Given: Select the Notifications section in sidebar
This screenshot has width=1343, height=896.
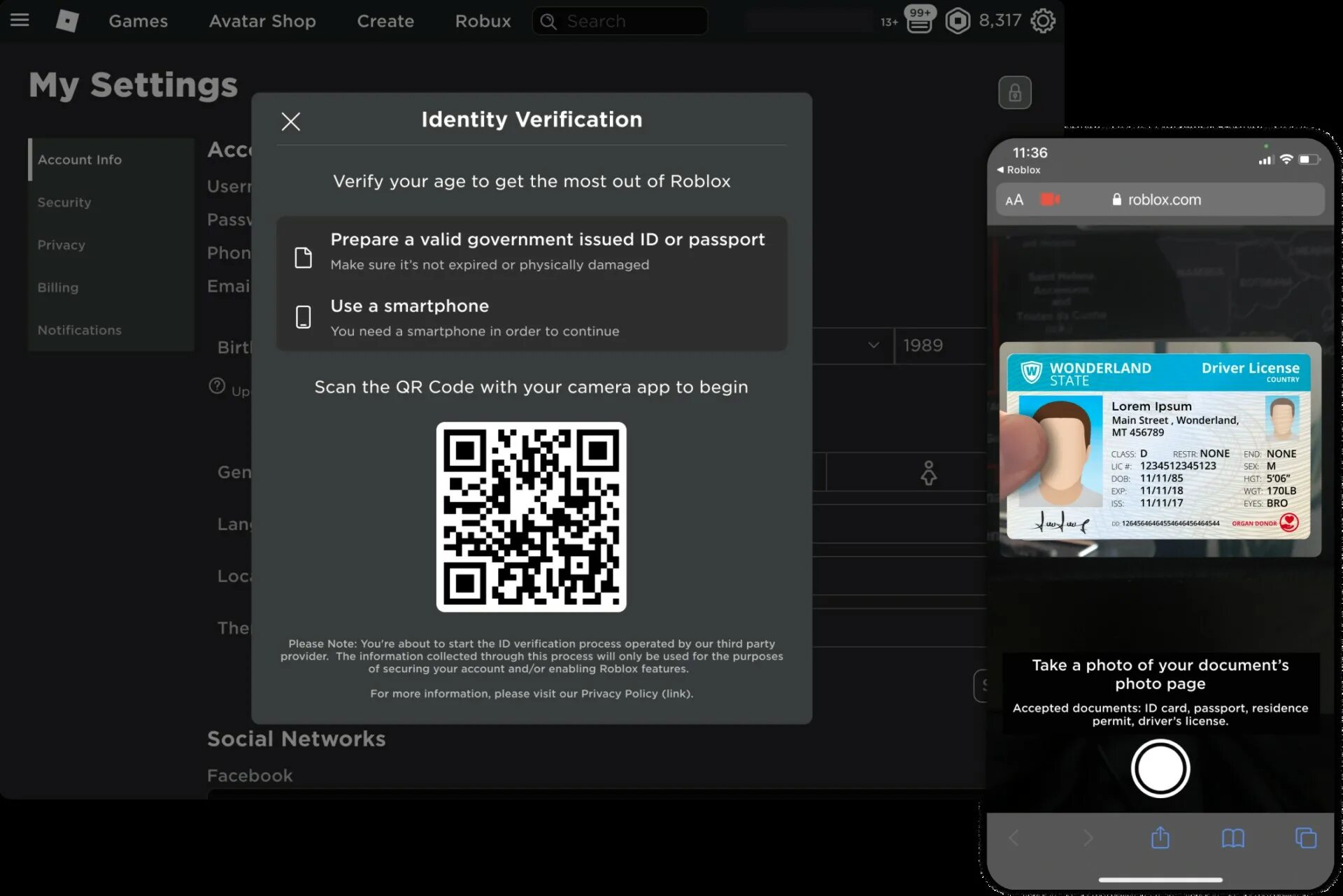Looking at the screenshot, I should tap(79, 329).
